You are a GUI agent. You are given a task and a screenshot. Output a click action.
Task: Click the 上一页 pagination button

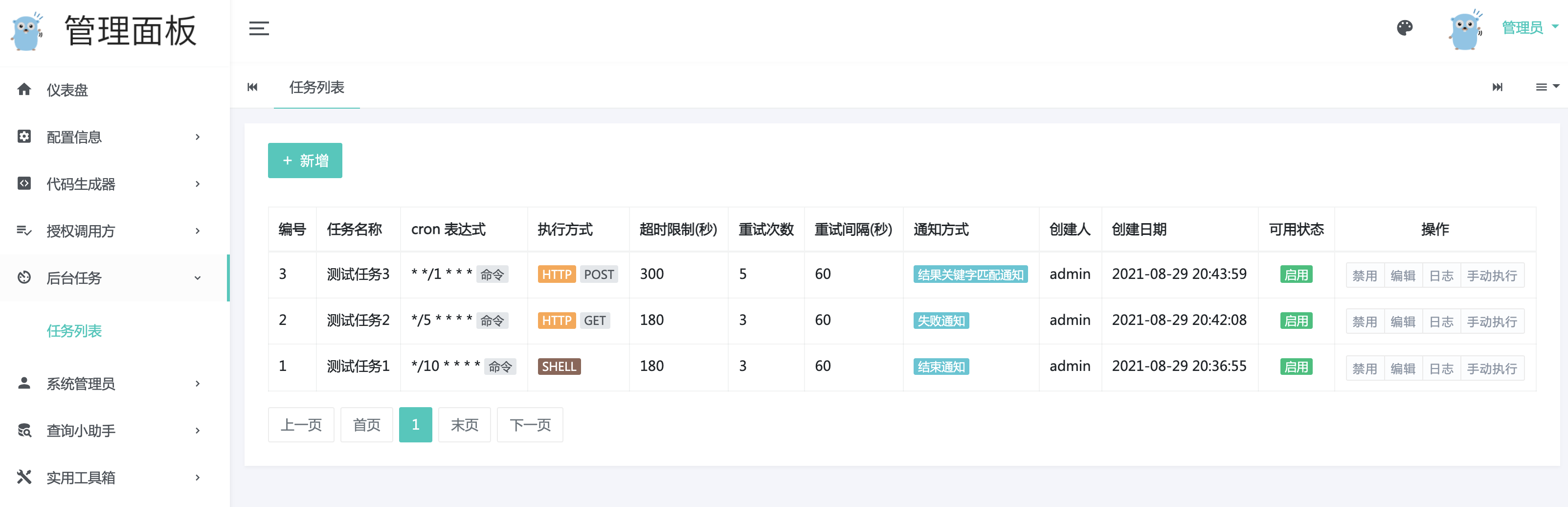(301, 424)
